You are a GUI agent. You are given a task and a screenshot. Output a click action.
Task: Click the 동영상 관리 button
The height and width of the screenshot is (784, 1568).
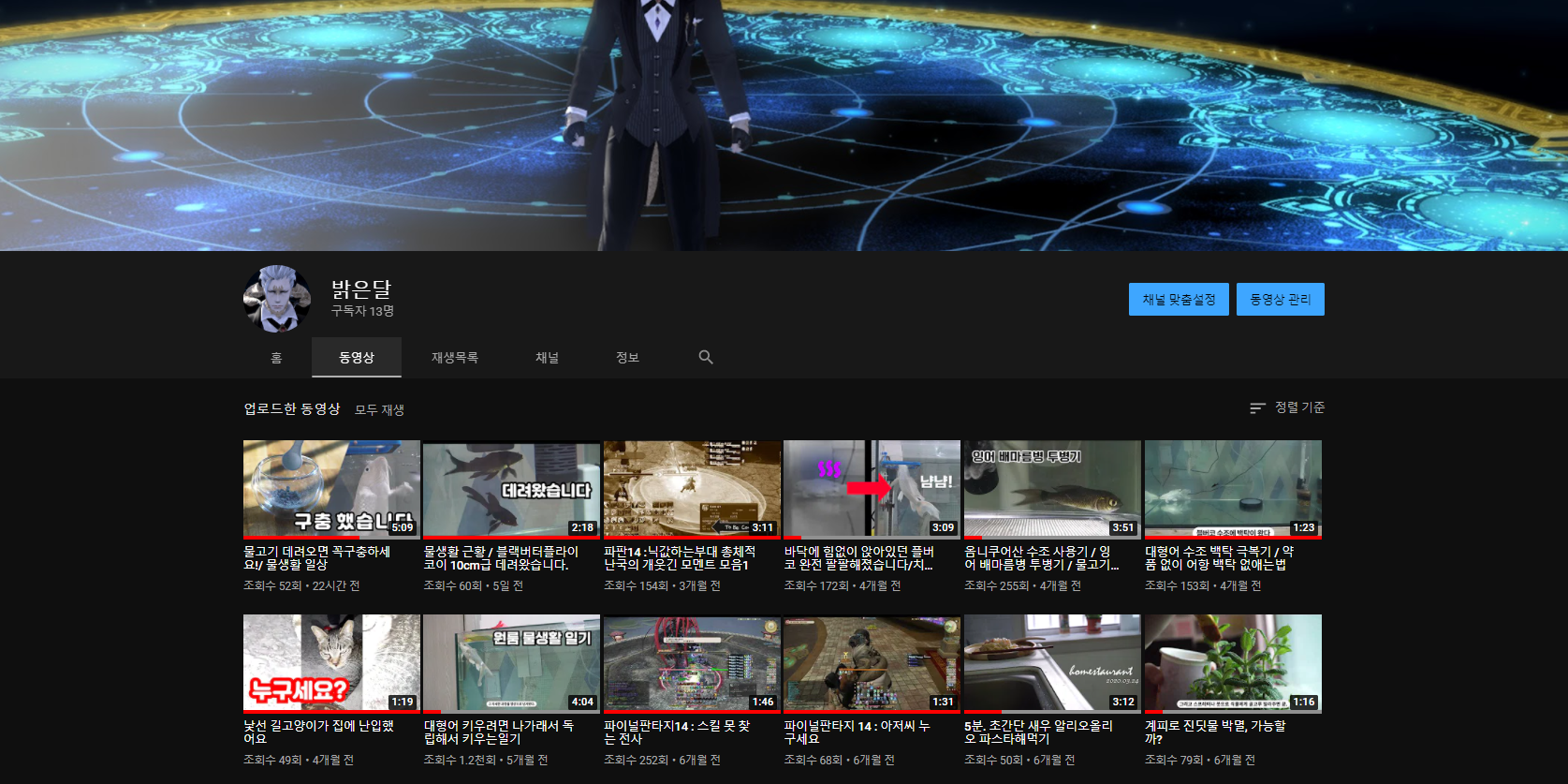[x=1281, y=300]
